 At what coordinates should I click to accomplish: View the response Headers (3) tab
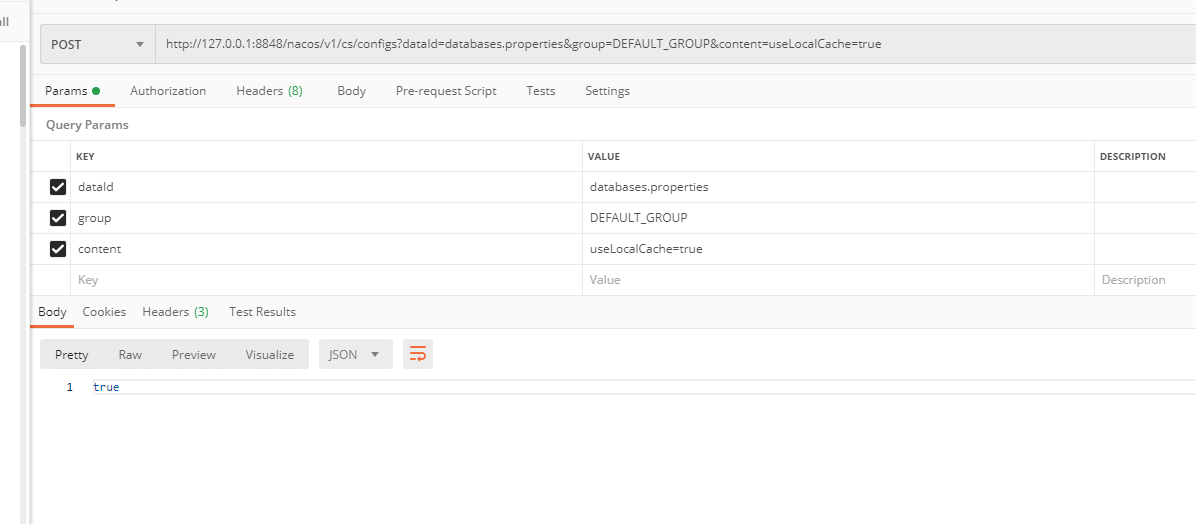coord(175,312)
